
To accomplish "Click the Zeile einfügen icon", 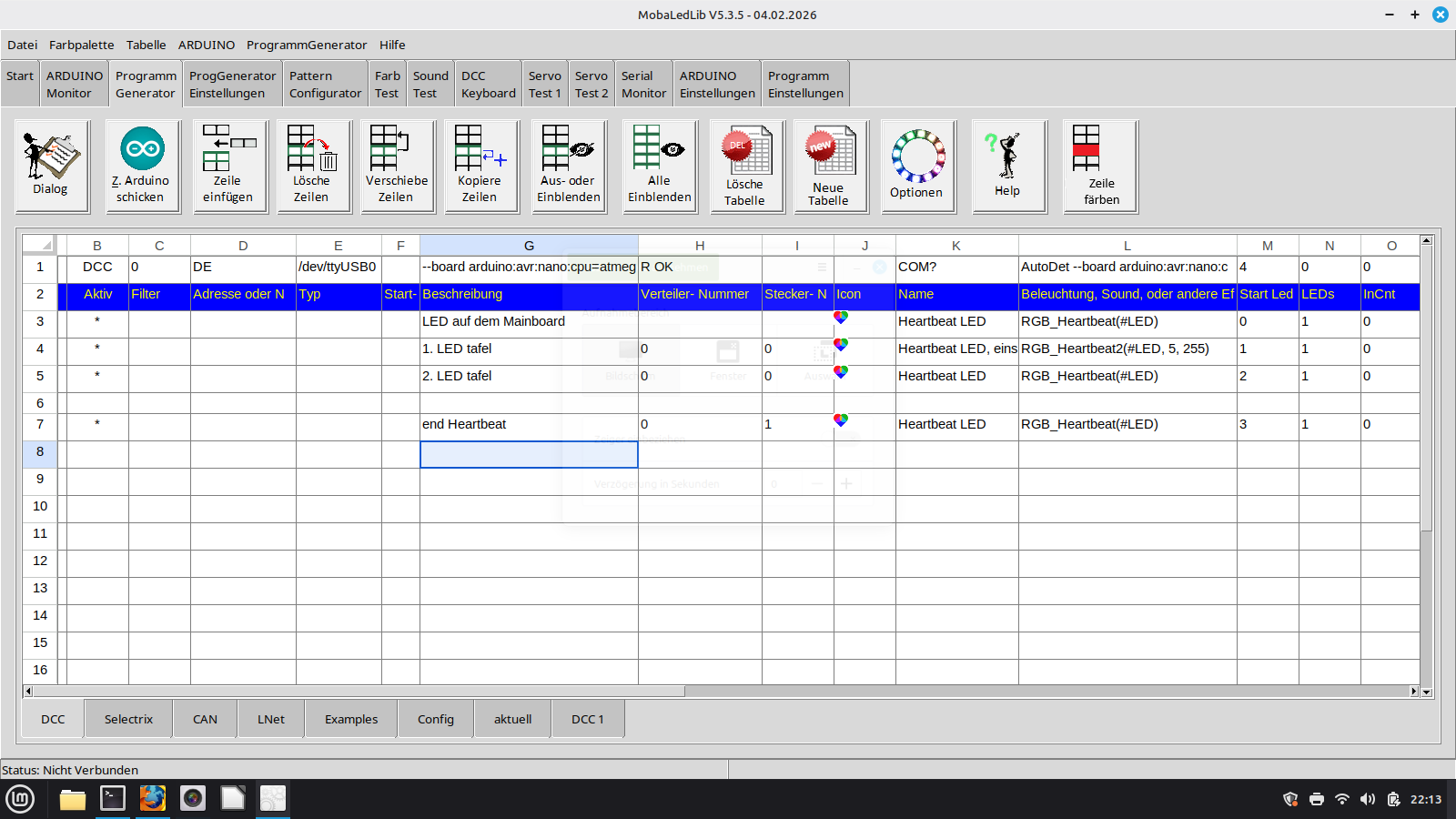I will (227, 166).
